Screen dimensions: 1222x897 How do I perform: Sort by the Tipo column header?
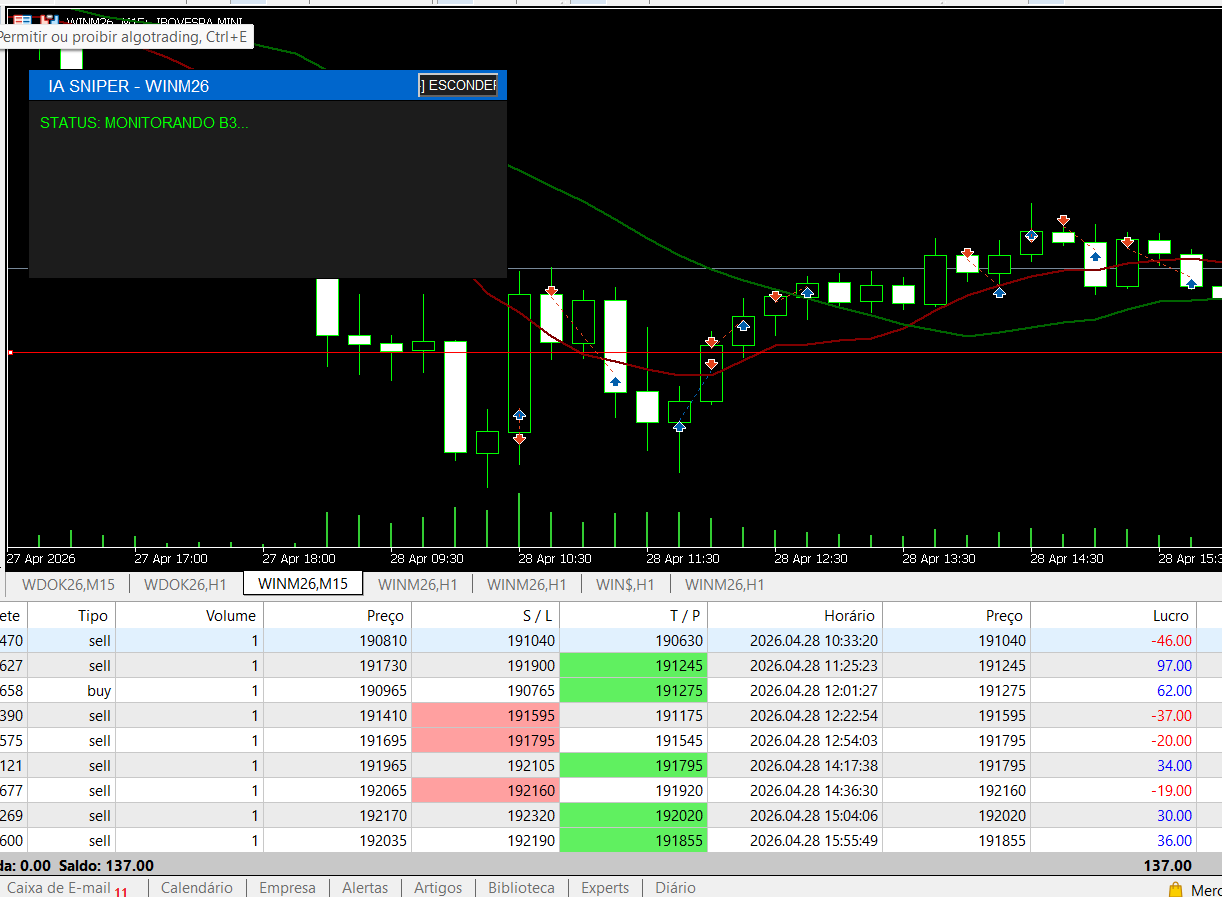coord(73,615)
